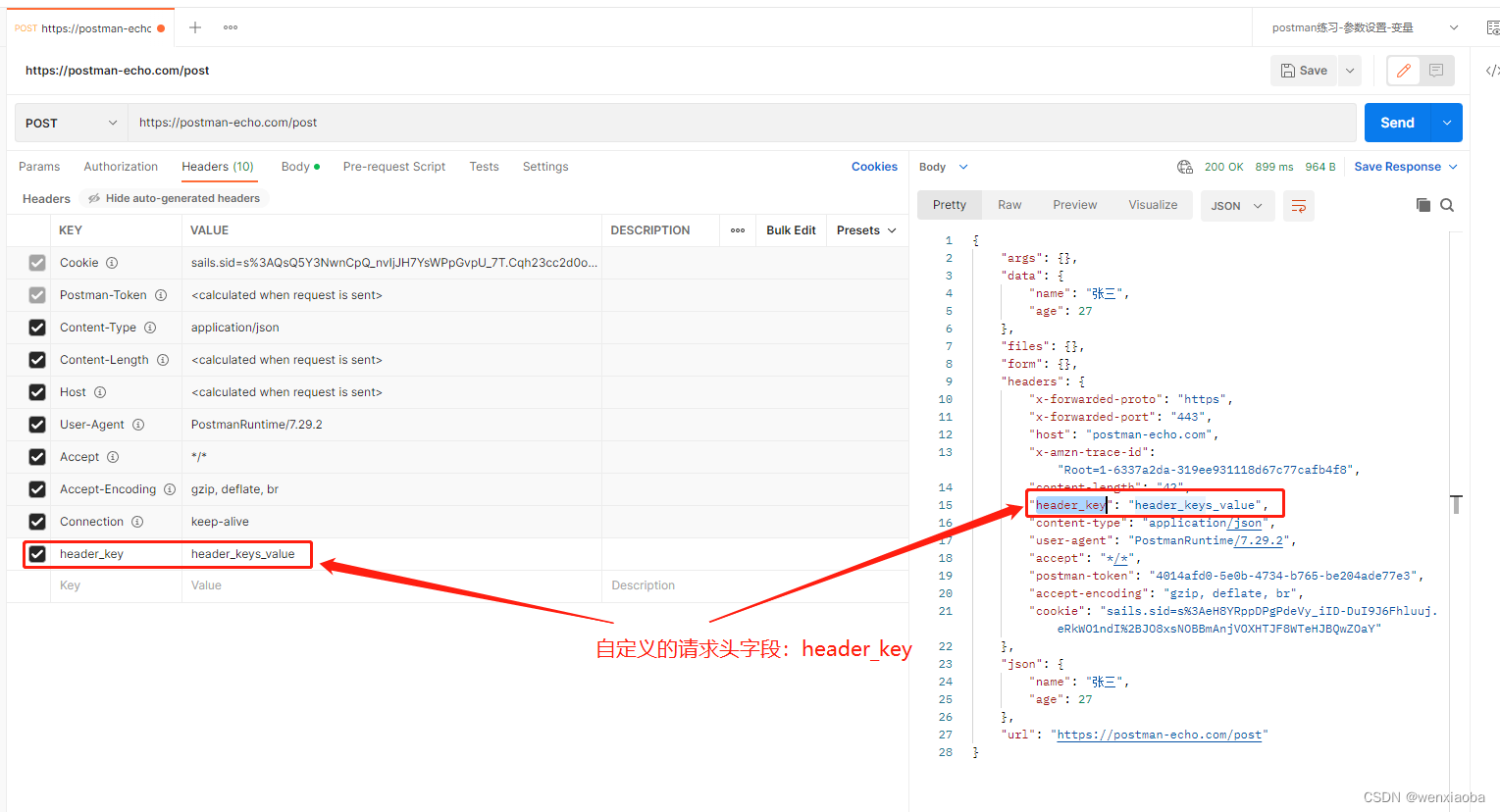Click Bulk Edit for headers
Image resolution: width=1500 pixels, height=812 pixels.
coord(791,230)
